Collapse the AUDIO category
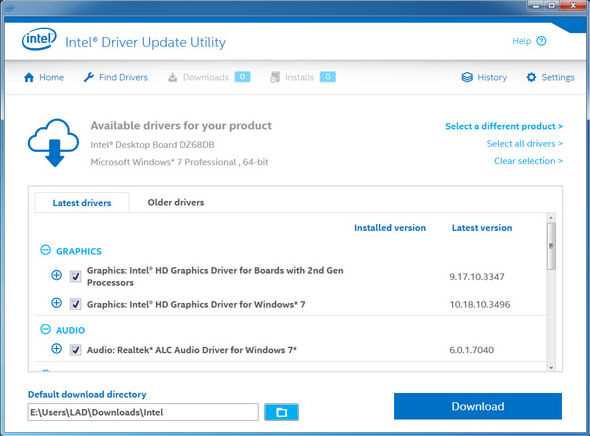This screenshot has width=590, height=436. 46,330
